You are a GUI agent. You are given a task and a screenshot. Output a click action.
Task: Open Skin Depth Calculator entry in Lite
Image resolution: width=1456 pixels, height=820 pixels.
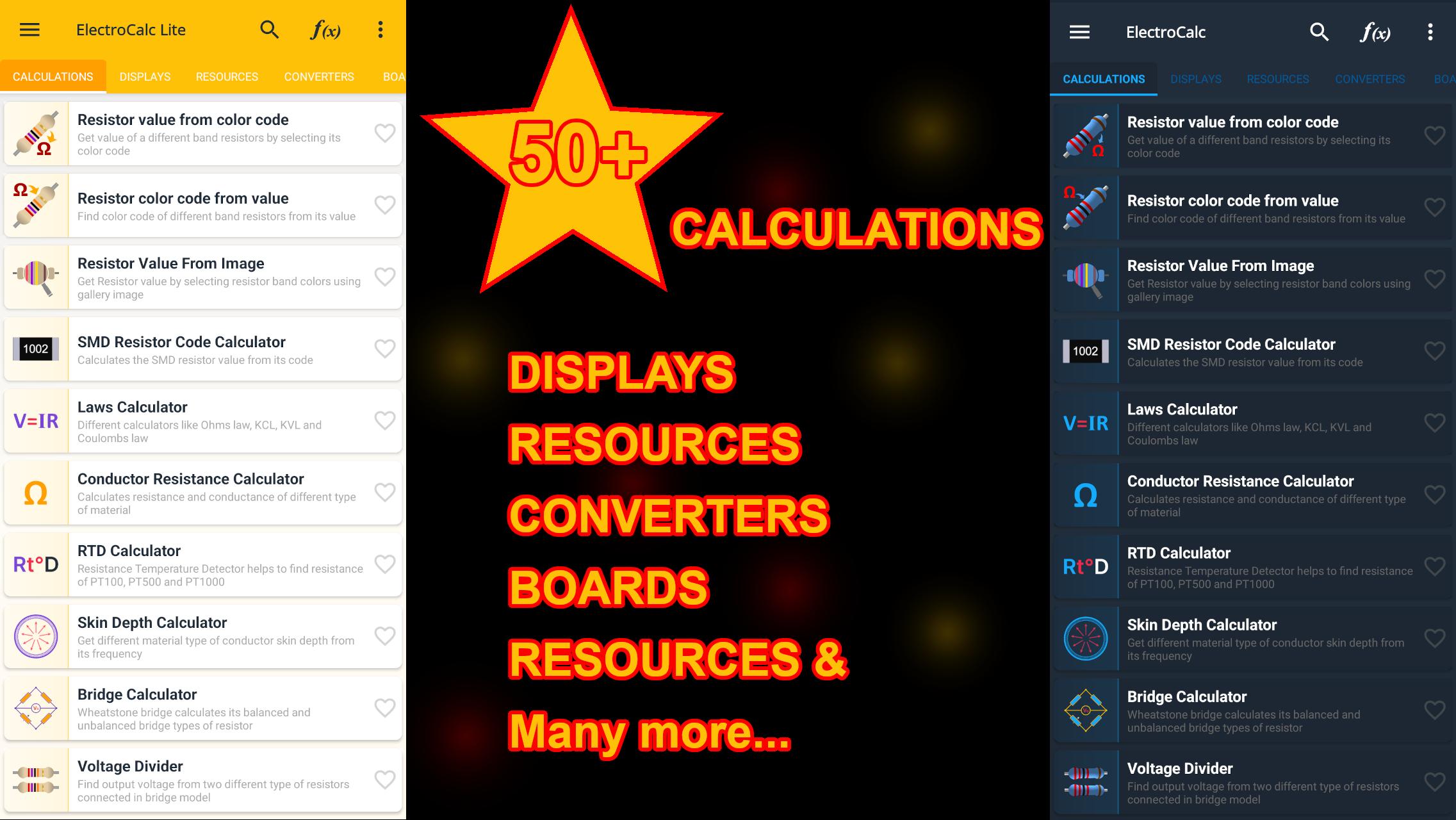[x=203, y=636]
